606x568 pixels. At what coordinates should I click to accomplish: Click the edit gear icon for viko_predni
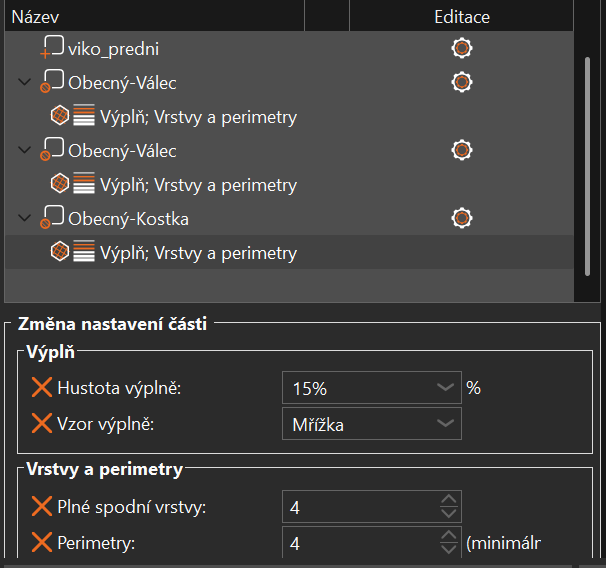(x=462, y=48)
